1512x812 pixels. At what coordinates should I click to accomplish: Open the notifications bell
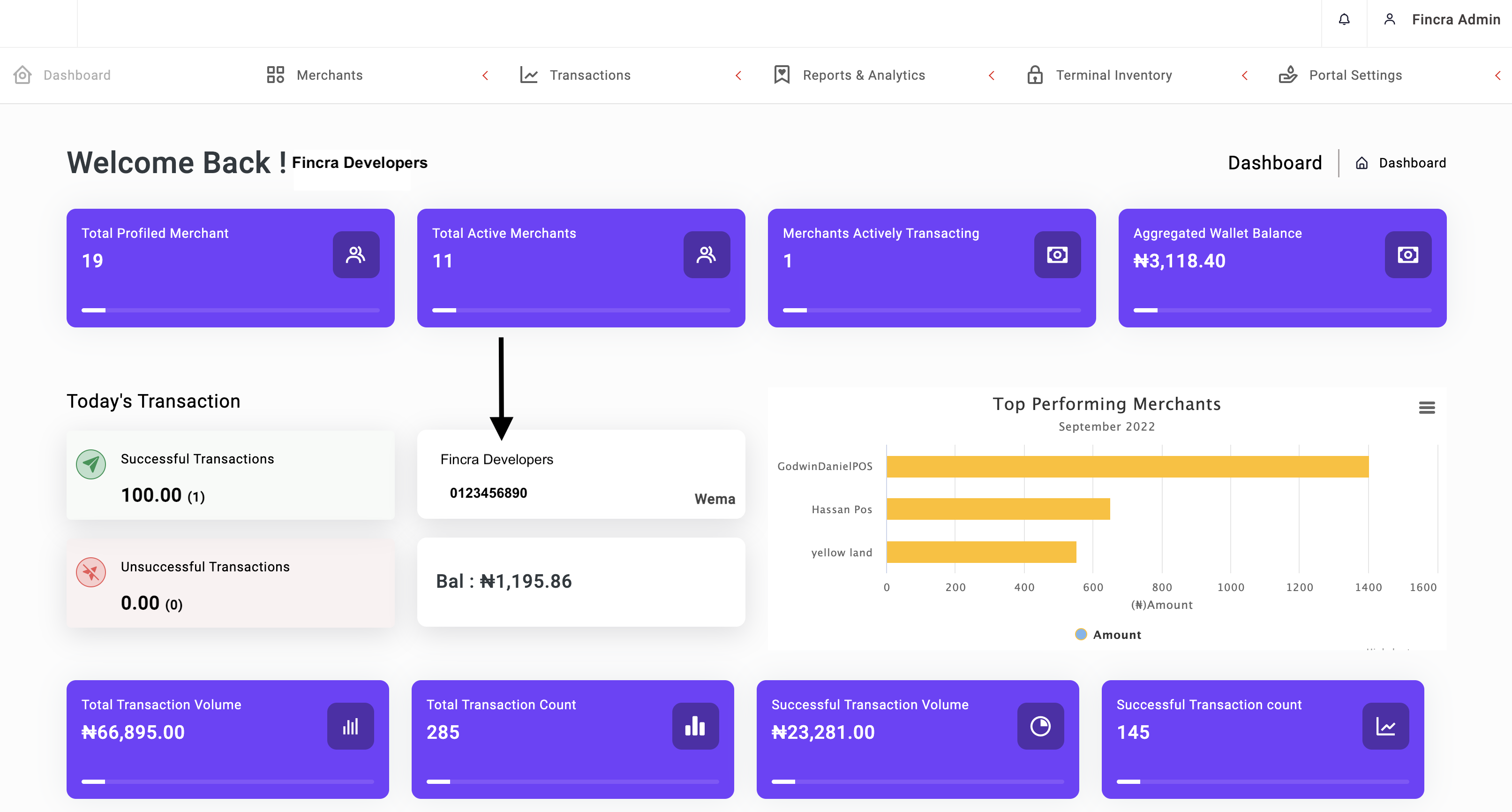pos(1344,20)
